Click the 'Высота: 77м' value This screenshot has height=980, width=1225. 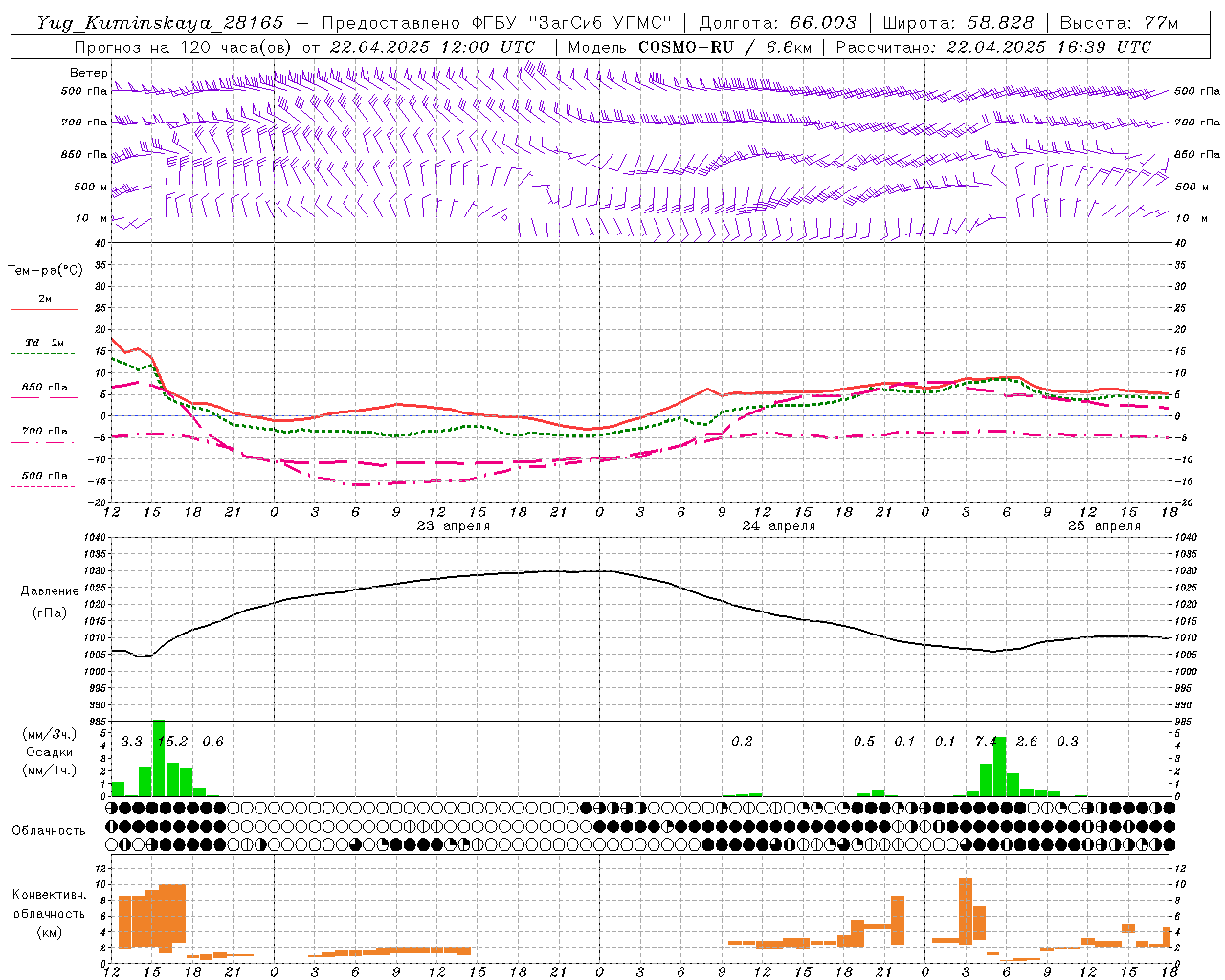tap(1119, 23)
